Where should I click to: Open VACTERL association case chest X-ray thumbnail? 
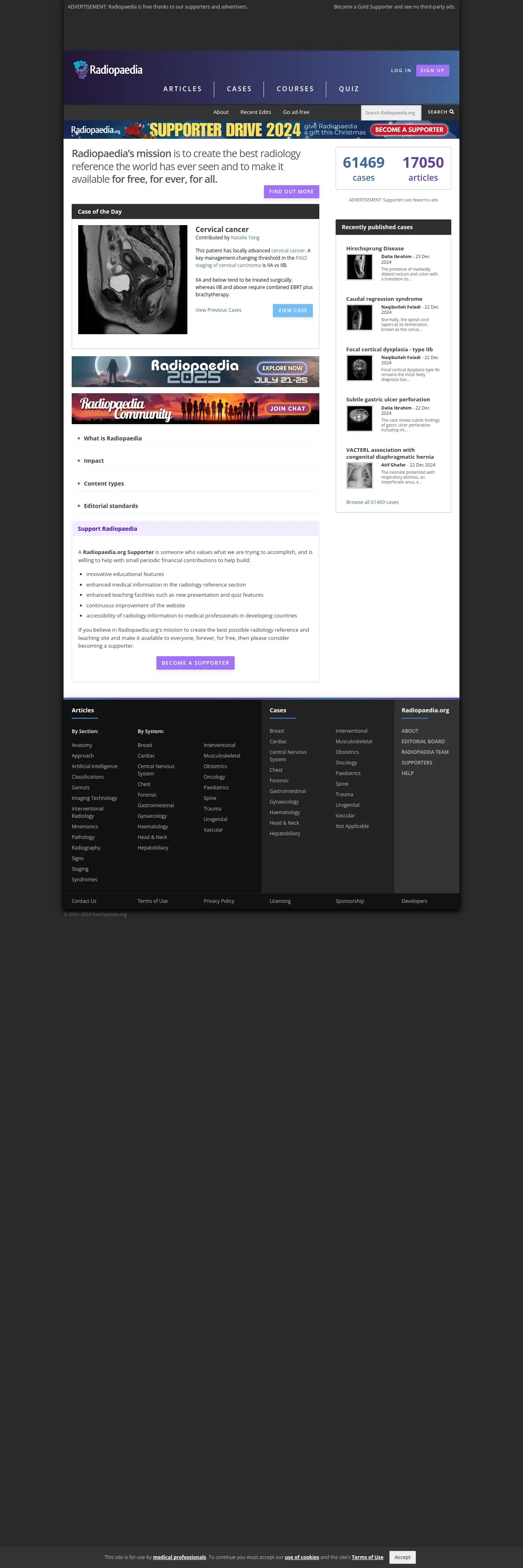tap(359, 475)
